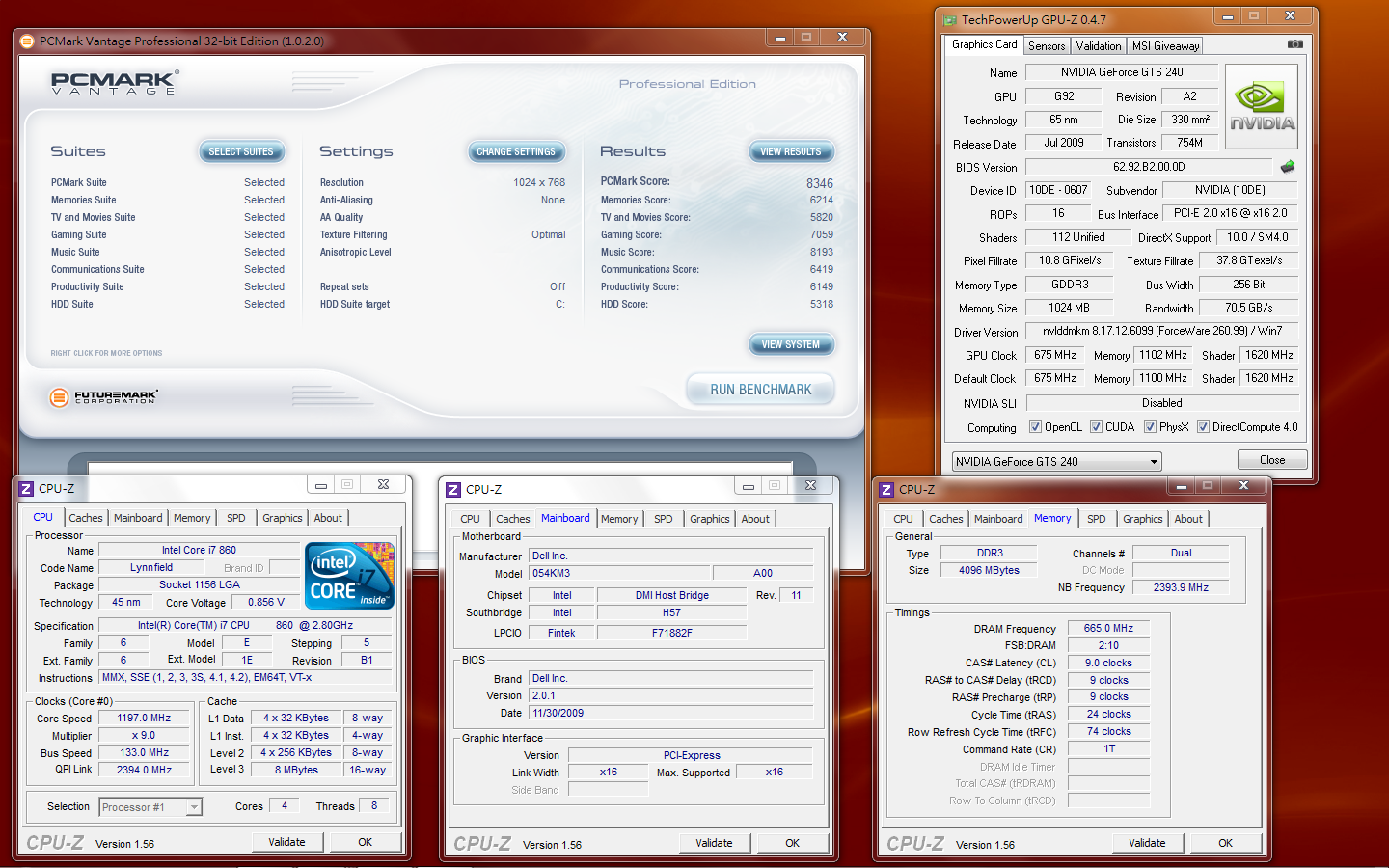Open Memory tab in Mainboard CPU-Z window
The height and width of the screenshot is (868, 1389).
(x=619, y=519)
